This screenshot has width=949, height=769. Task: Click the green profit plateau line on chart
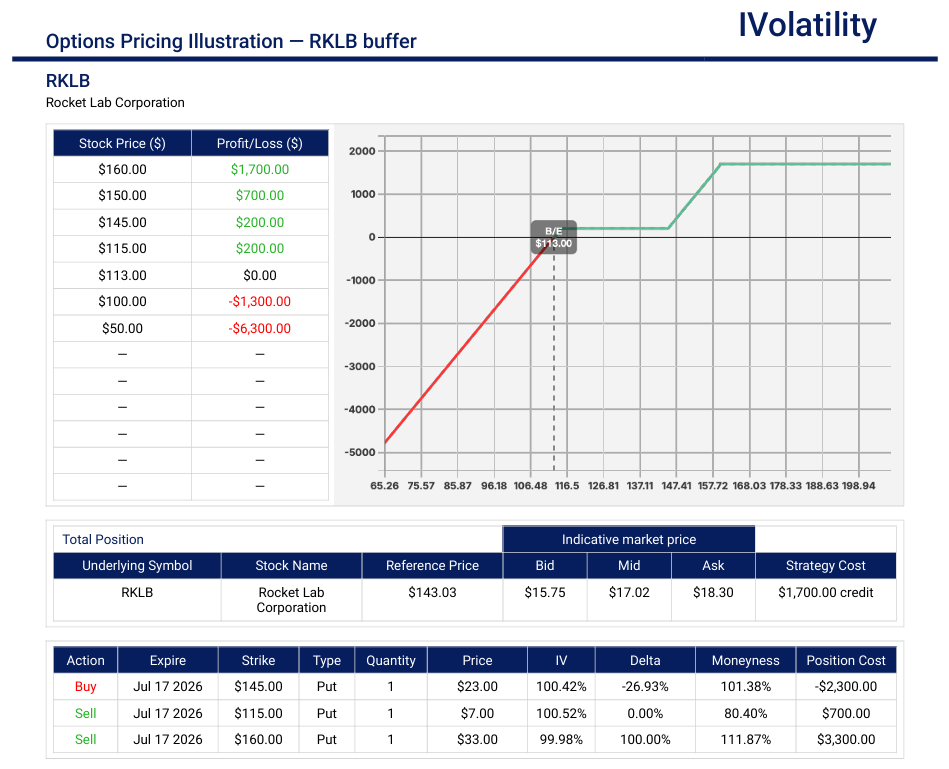coord(805,164)
